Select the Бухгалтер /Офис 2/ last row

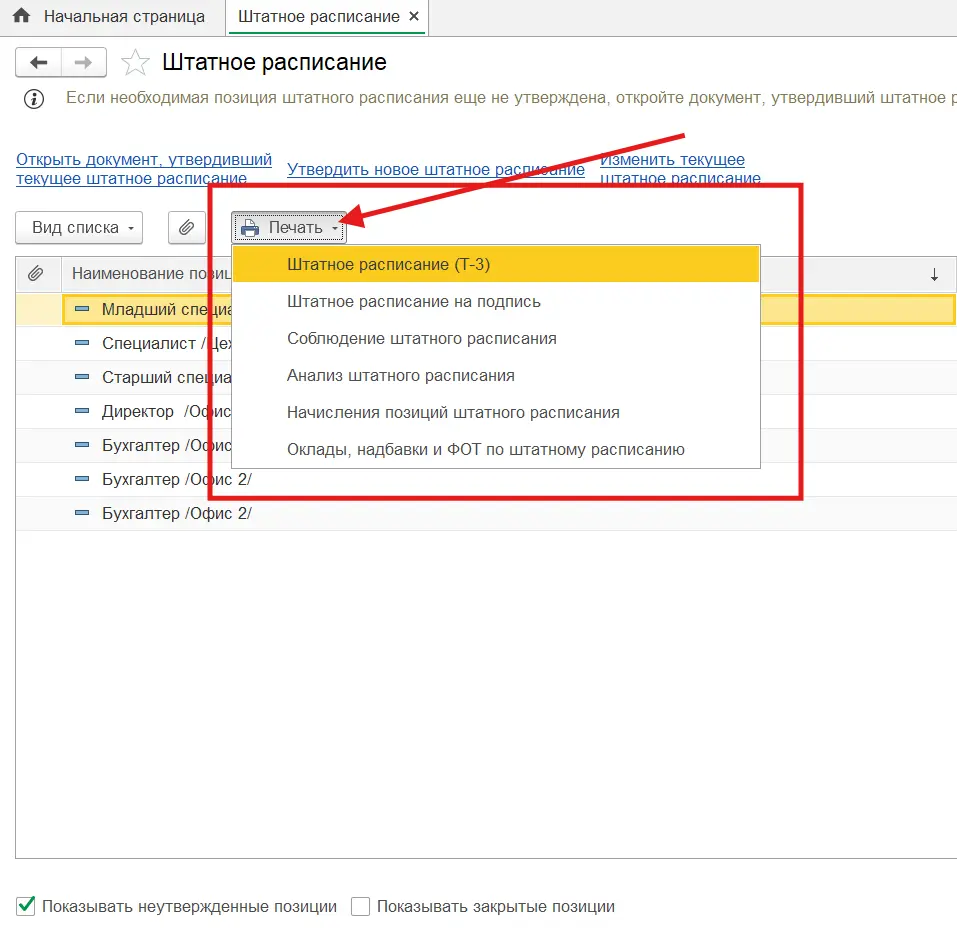(176, 514)
